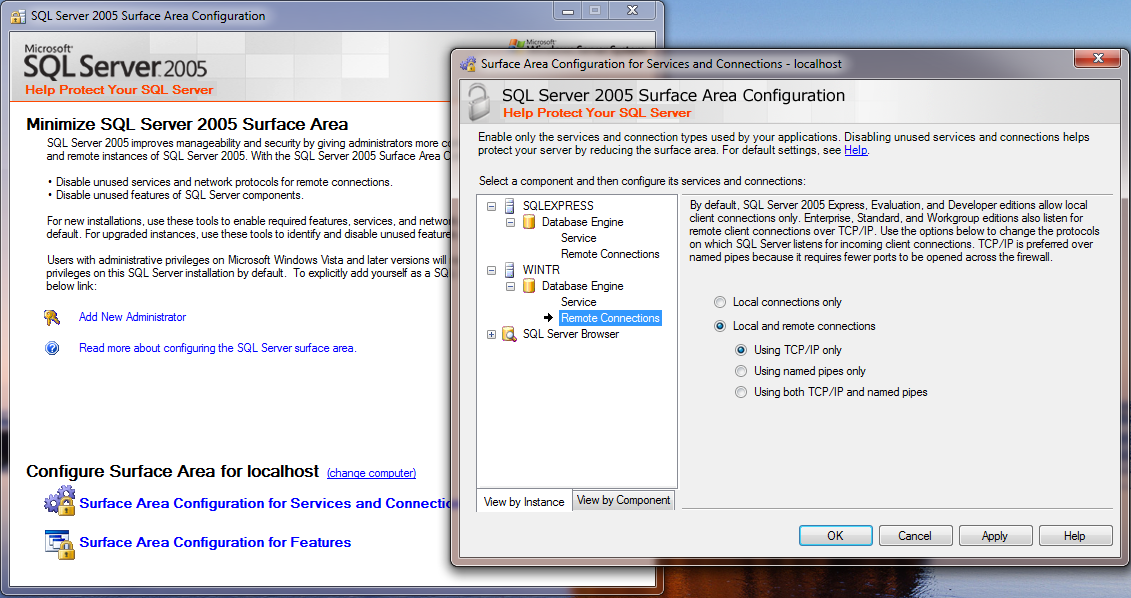Click the Surface Area Configuration for Features icon

[x=59, y=543]
